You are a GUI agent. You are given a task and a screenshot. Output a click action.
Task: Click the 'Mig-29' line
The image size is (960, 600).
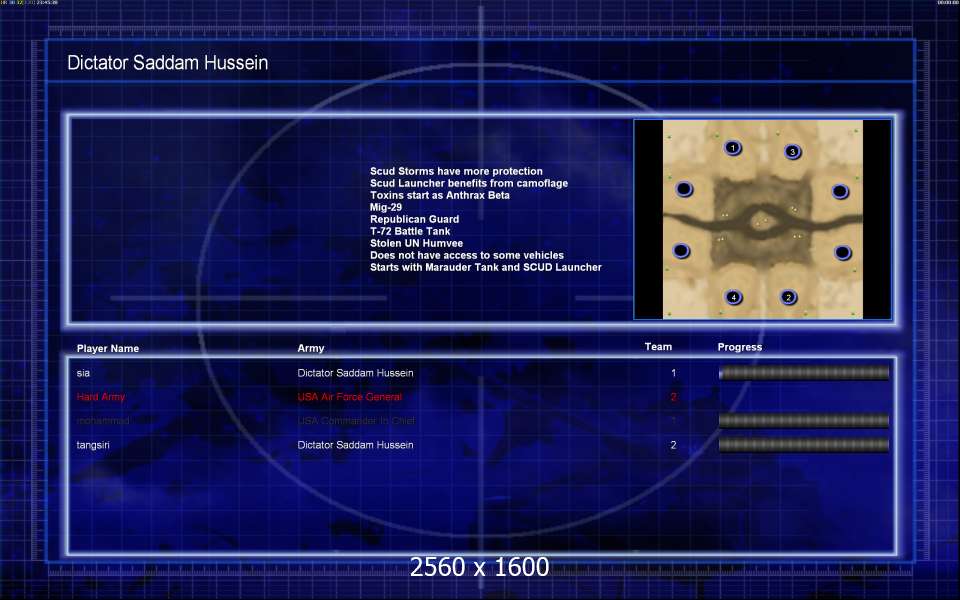tap(386, 207)
